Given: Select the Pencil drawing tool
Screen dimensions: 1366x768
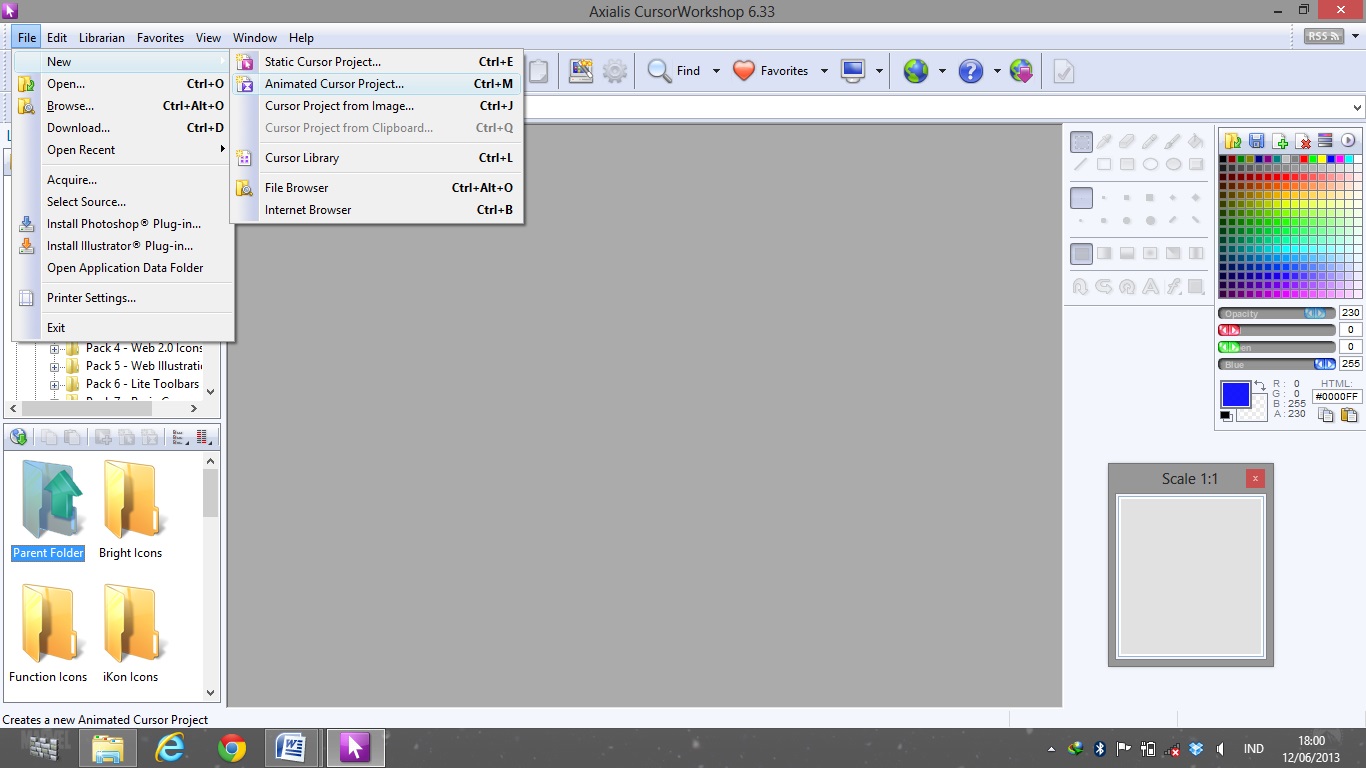Looking at the screenshot, I should pos(1149,141).
